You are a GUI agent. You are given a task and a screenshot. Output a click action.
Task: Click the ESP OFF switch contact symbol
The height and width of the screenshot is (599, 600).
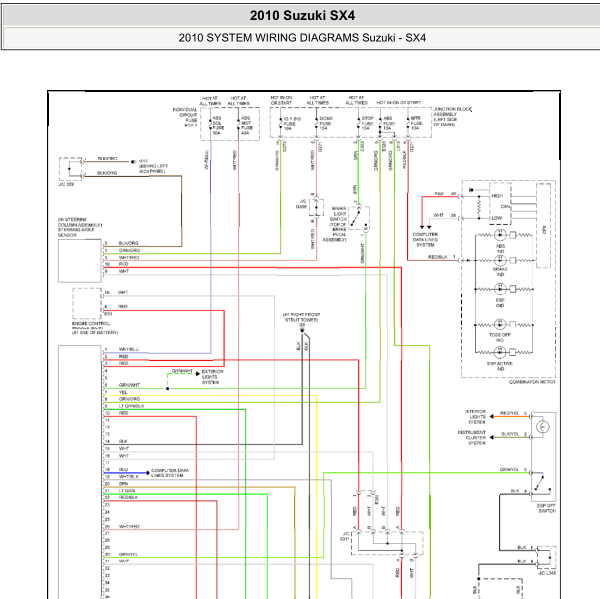543,483
